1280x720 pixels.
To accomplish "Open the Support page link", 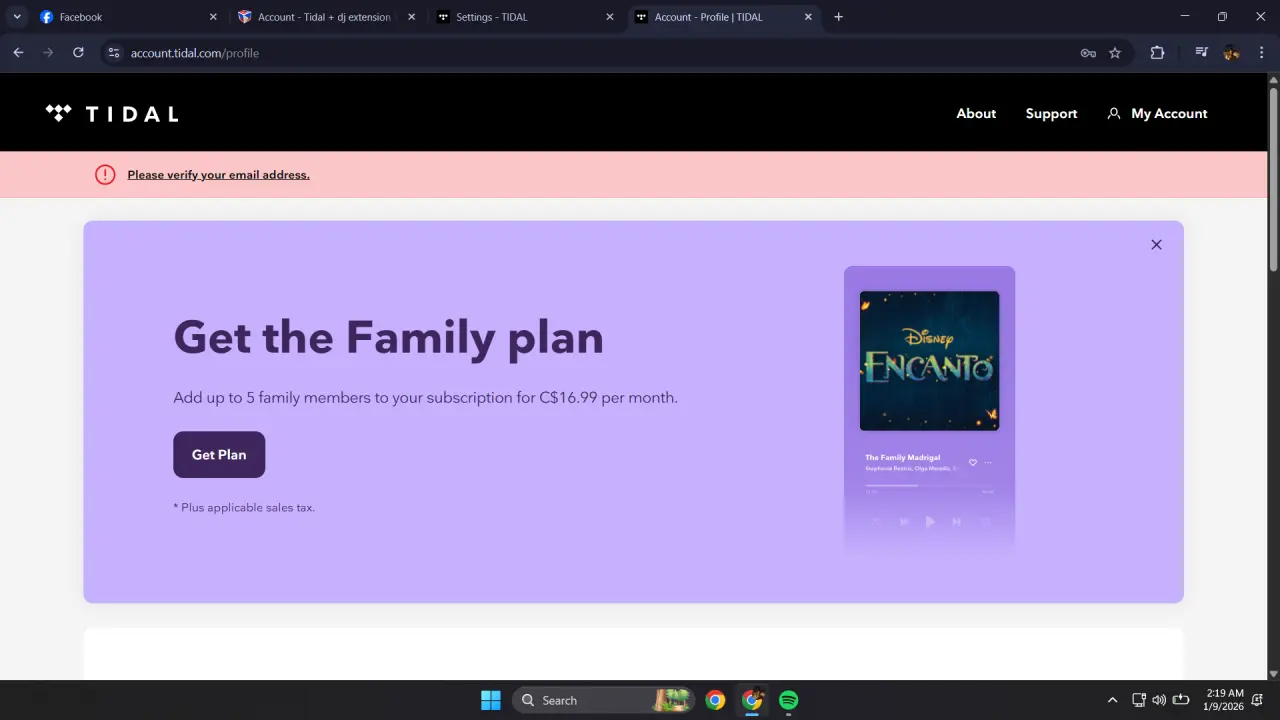I will click(1051, 114).
